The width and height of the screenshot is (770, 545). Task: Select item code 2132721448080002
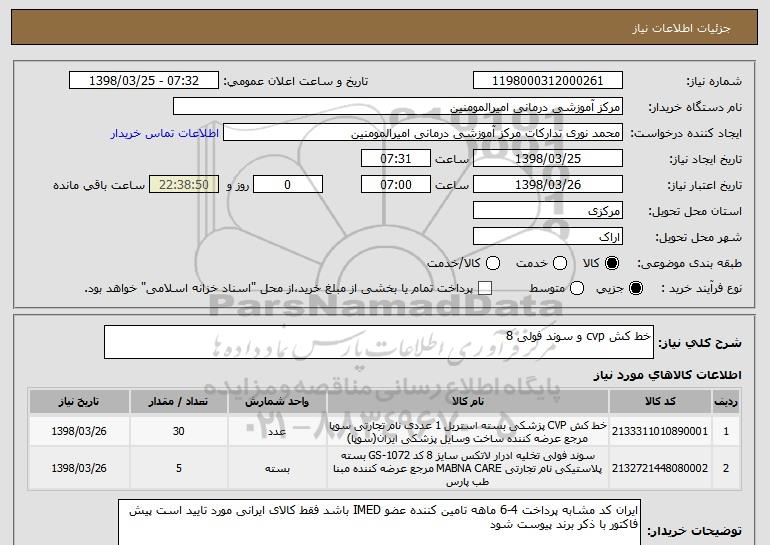click(660, 468)
